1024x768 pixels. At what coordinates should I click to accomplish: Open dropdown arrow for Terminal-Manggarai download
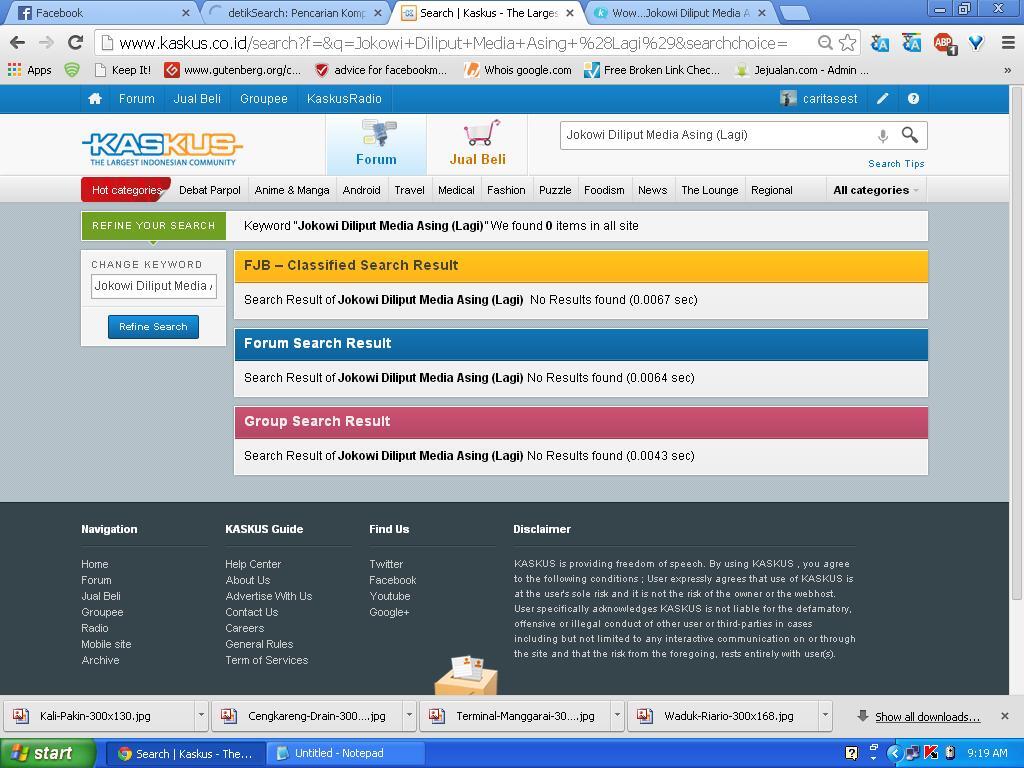coord(617,716)
